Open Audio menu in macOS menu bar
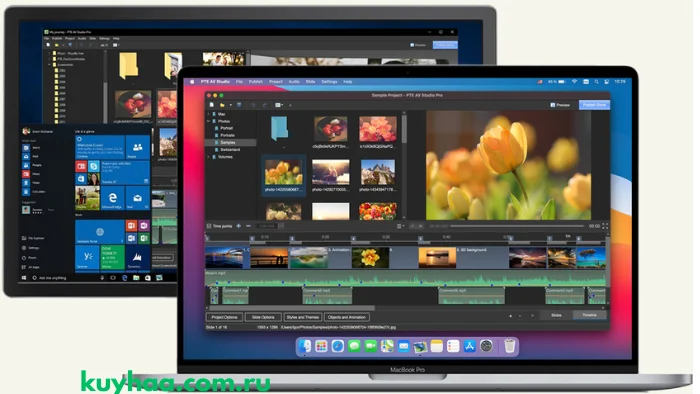 click(294, 82)
